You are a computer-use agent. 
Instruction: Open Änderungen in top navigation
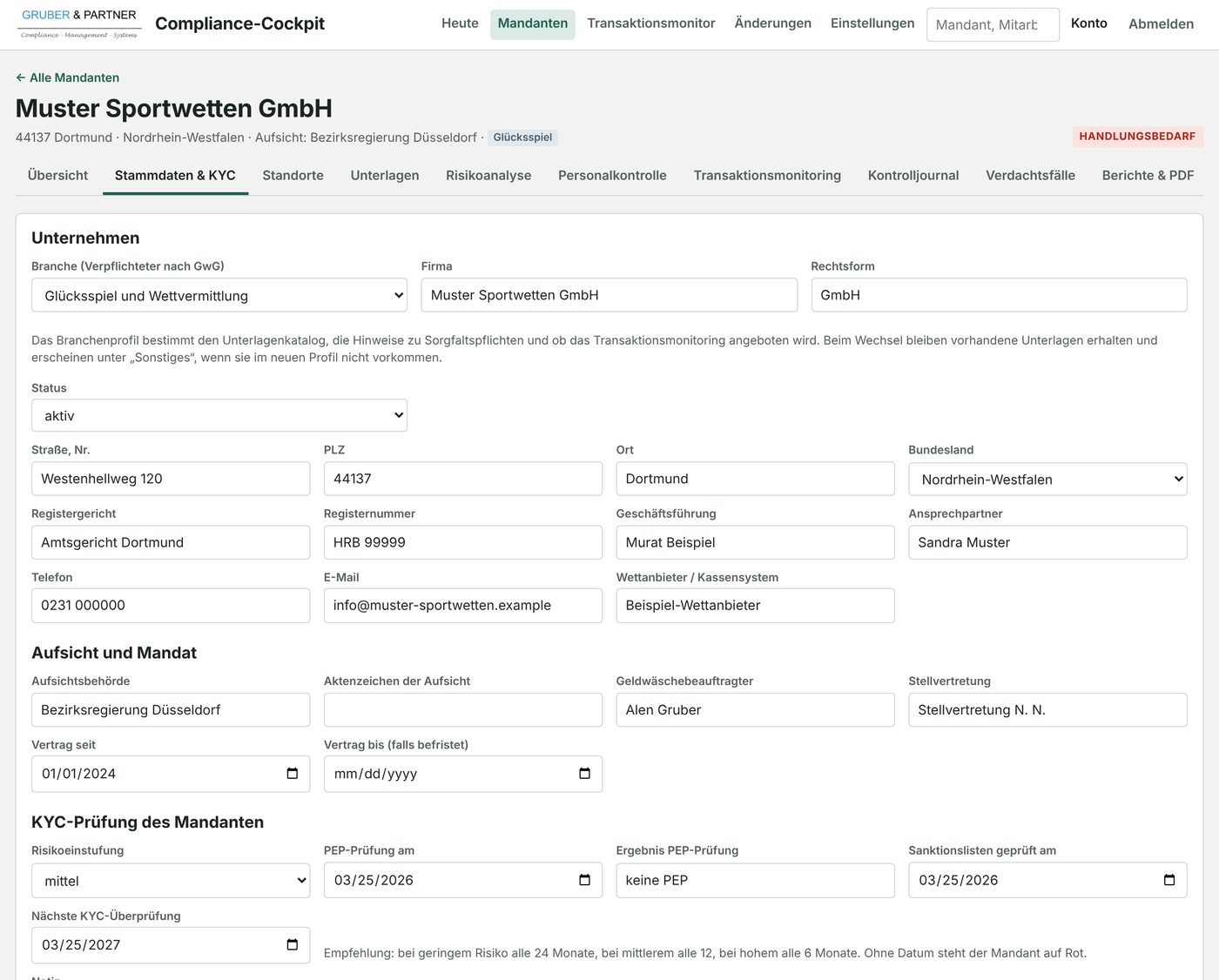[x=773, y=23]
